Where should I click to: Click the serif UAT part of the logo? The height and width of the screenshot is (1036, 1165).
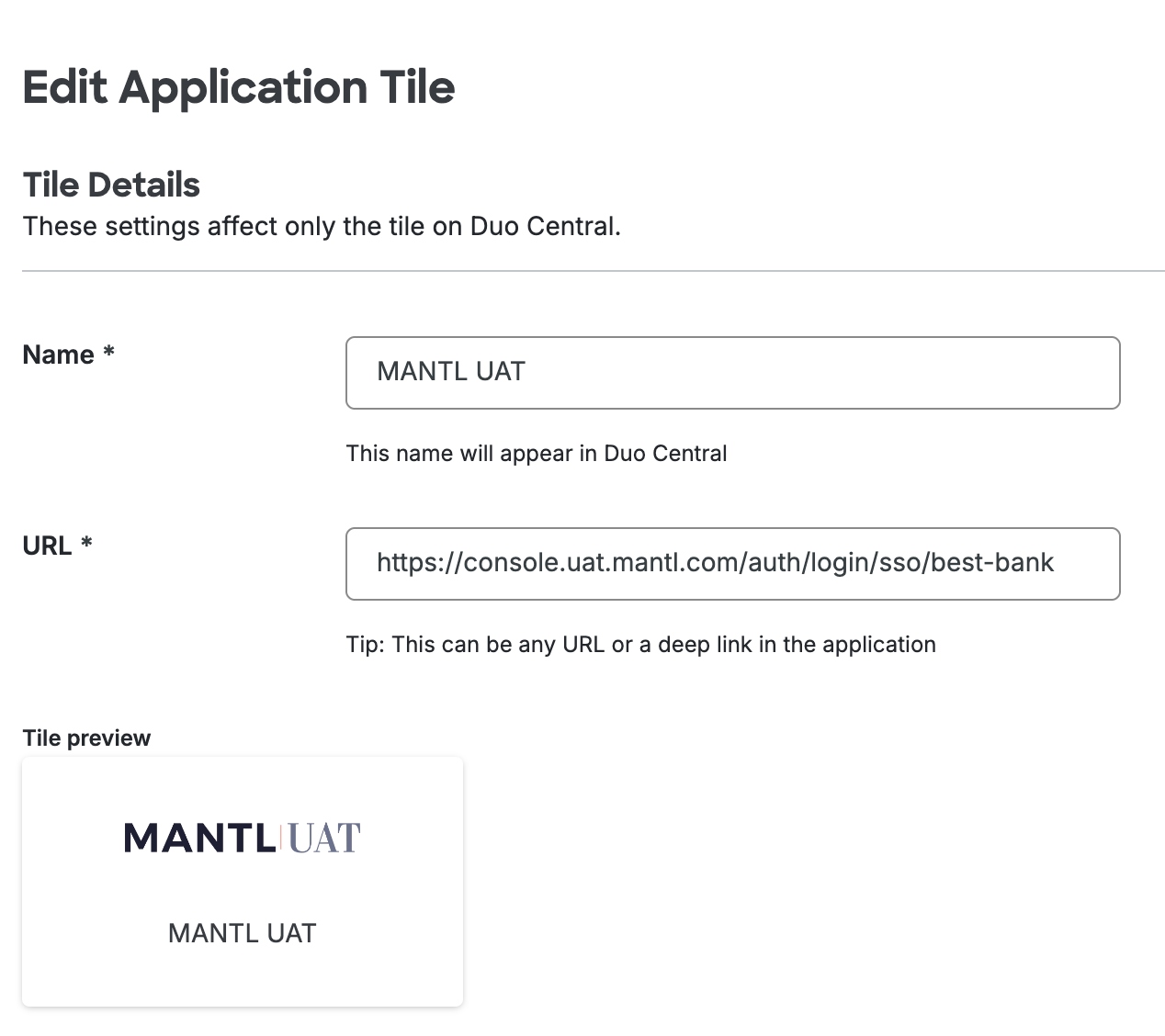click(324, 839)
